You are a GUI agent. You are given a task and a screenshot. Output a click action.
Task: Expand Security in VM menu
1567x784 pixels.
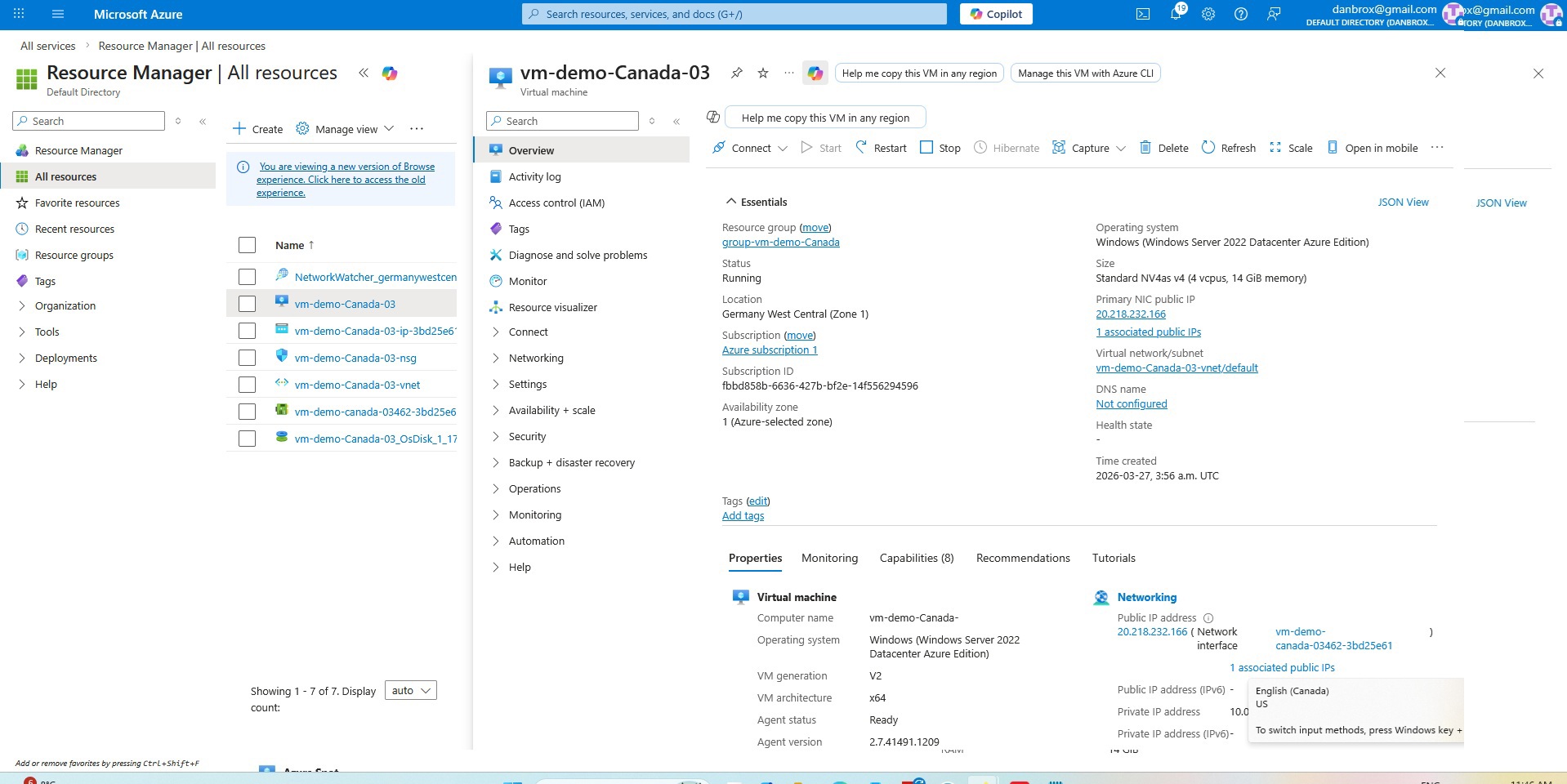pos(527,436)
